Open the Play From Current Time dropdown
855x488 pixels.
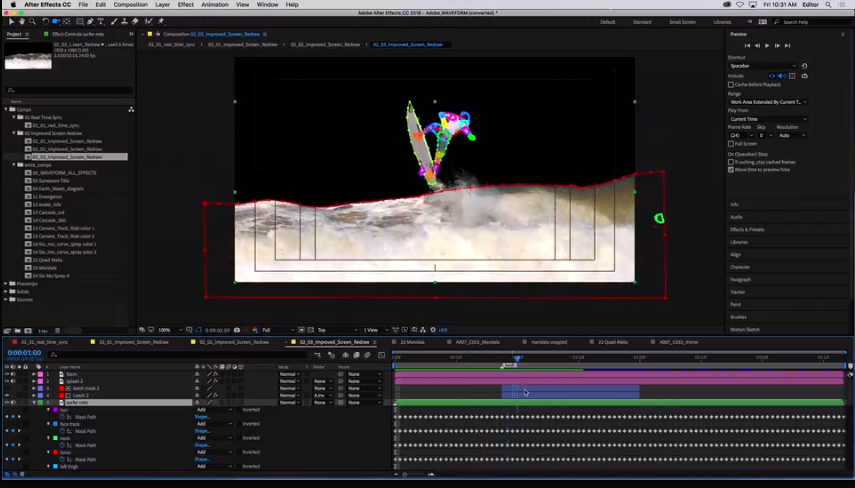766,119
